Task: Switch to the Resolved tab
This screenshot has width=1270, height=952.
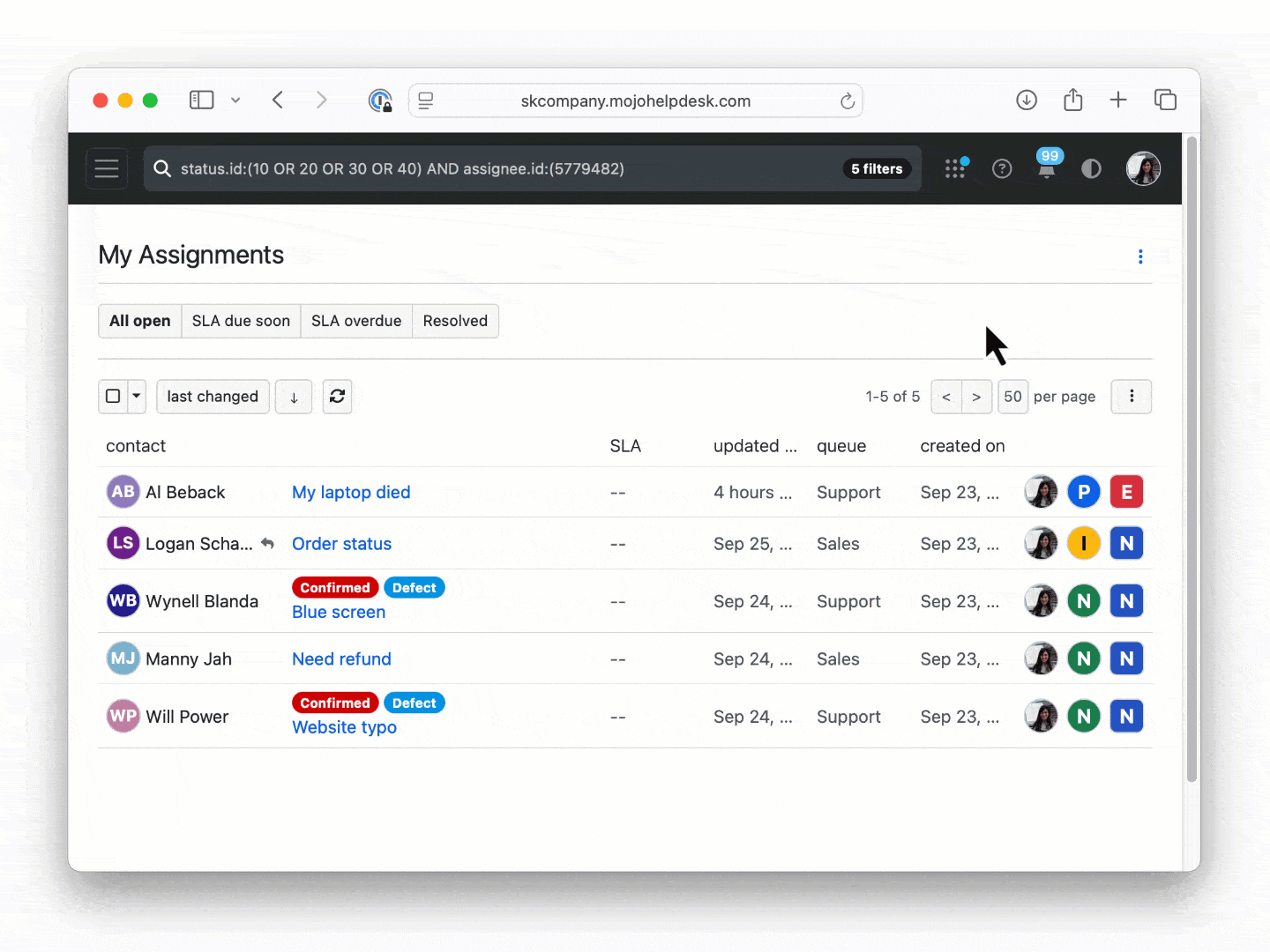Action: click(455, 321)
